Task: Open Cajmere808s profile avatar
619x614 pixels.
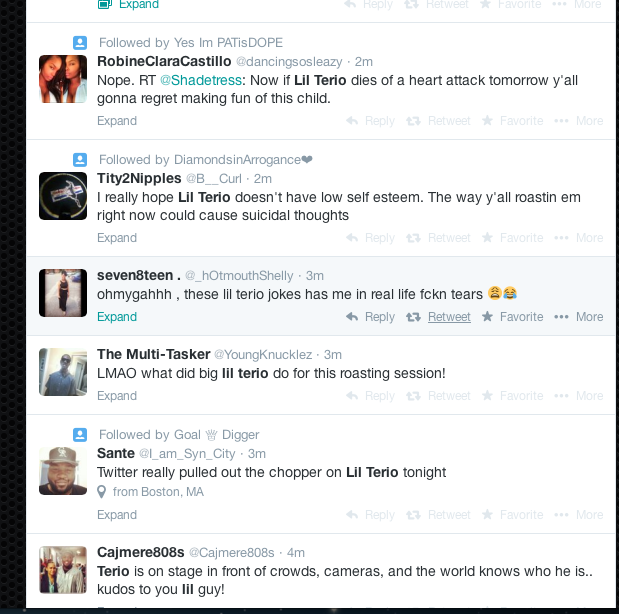Action: pyautogui.click(x=63, y=570)
